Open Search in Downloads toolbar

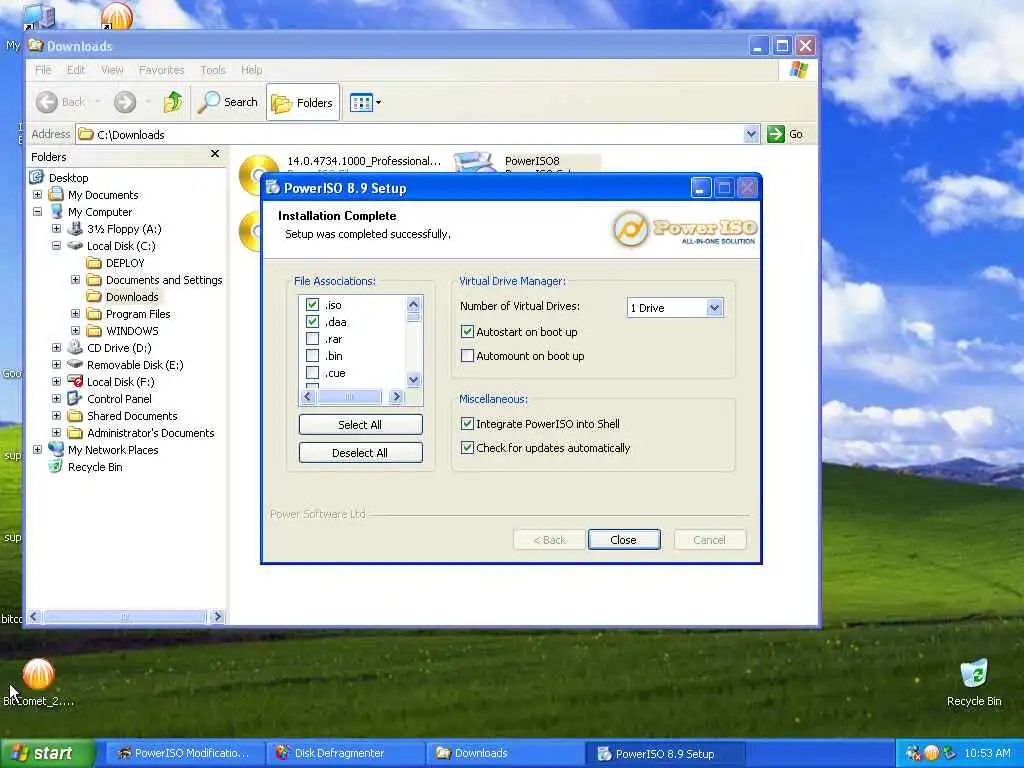[228, 102]
